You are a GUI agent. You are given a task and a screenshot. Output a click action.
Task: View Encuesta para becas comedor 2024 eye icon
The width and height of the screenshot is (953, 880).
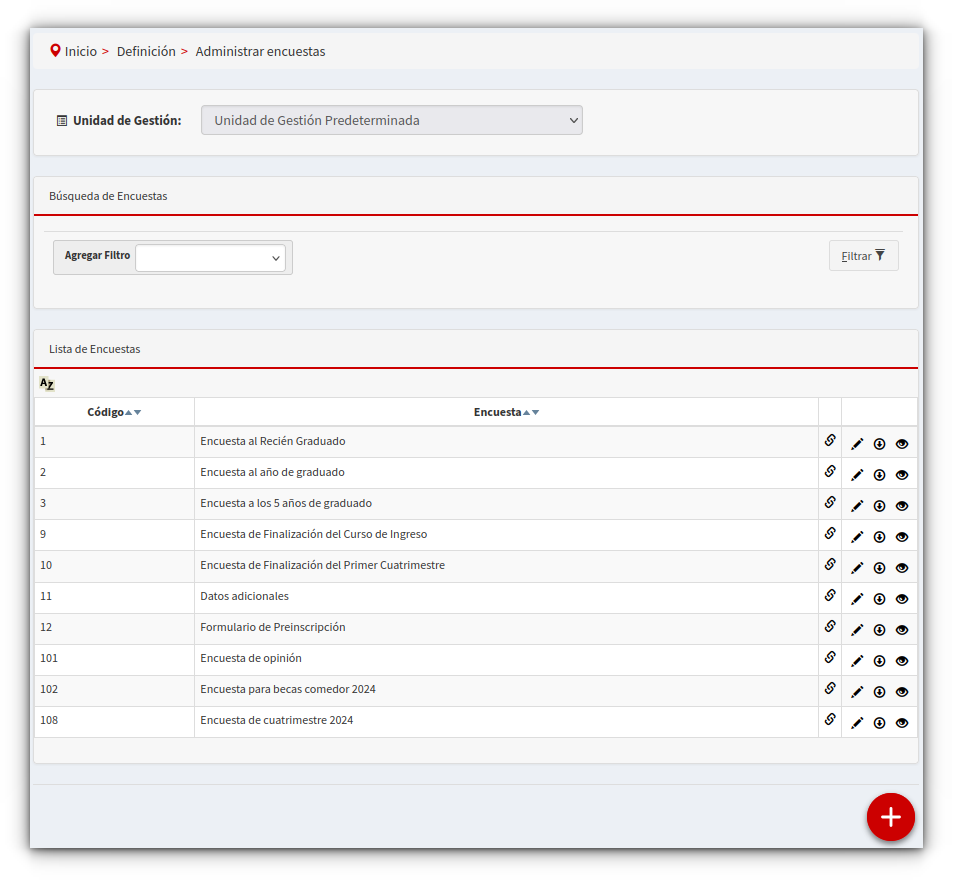pos(902,692)
